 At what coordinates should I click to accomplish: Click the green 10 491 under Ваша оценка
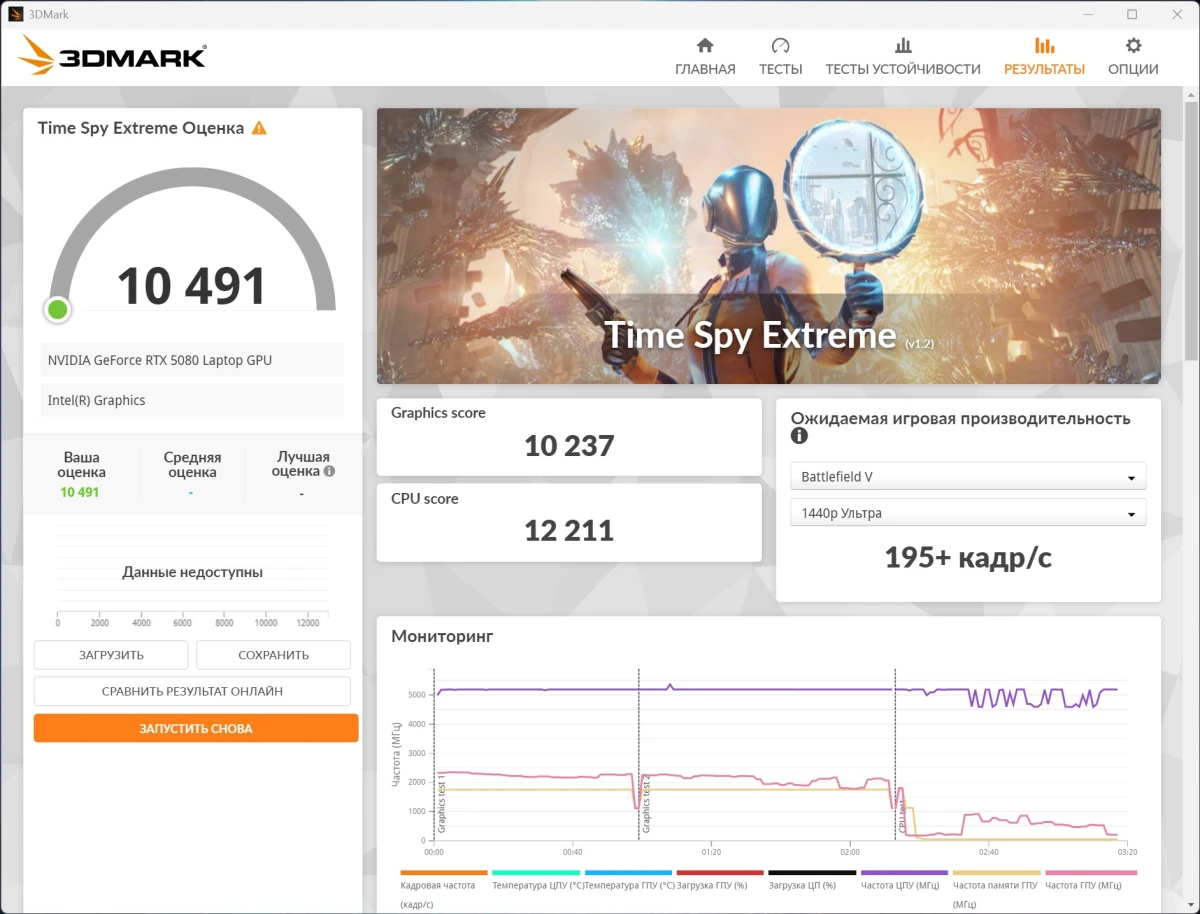[x=80, y=492]
